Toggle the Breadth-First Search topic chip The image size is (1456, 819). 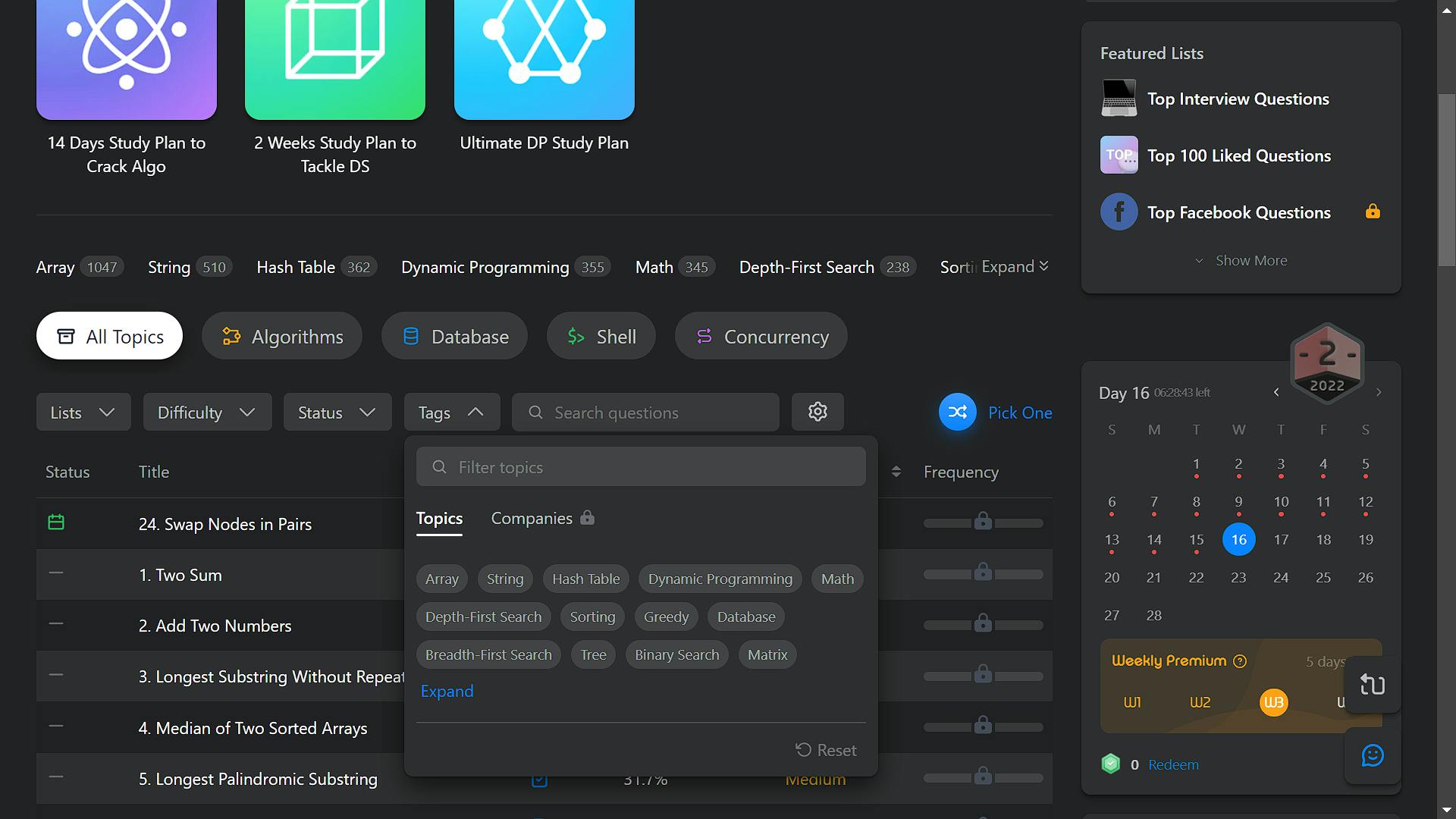click(x=488, y=654)
